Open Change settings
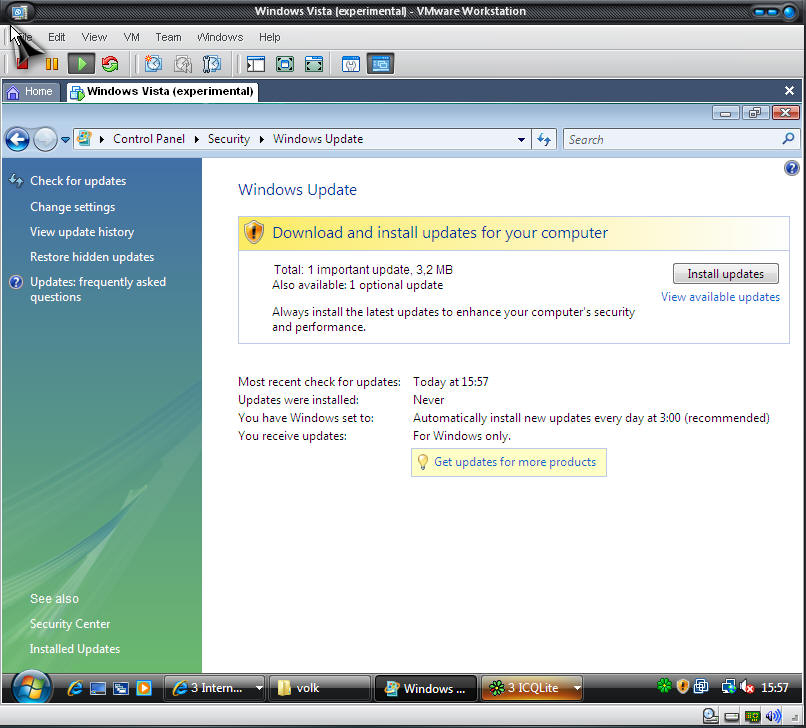 click(x=72, y=207)
